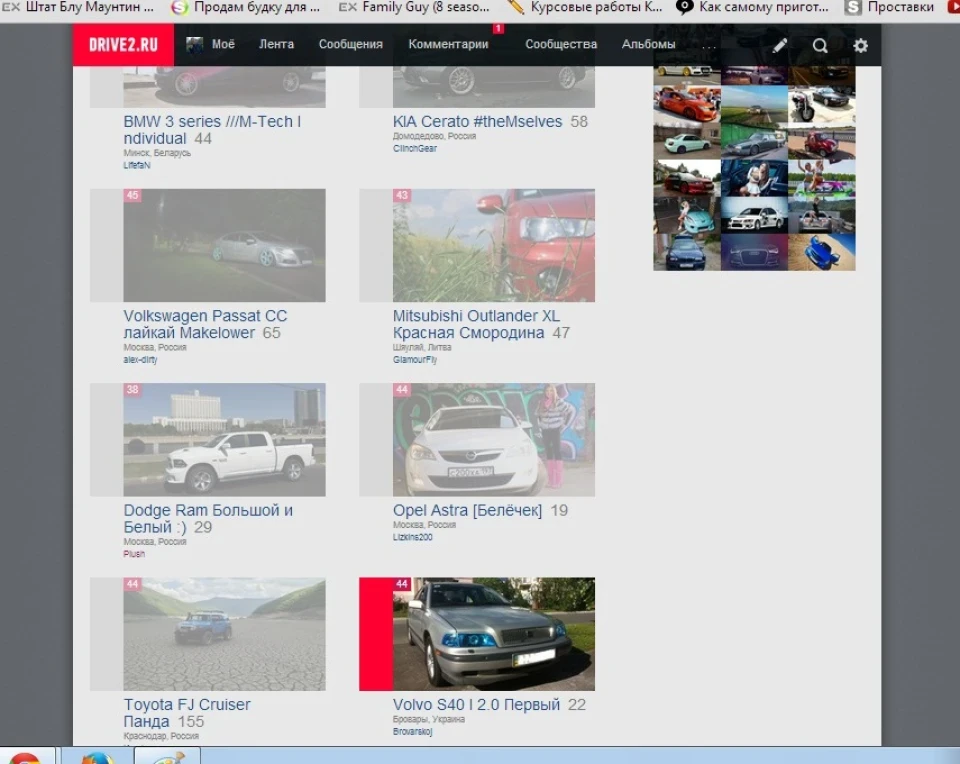Click Бровары, Украина location text

tap(429, 719)
